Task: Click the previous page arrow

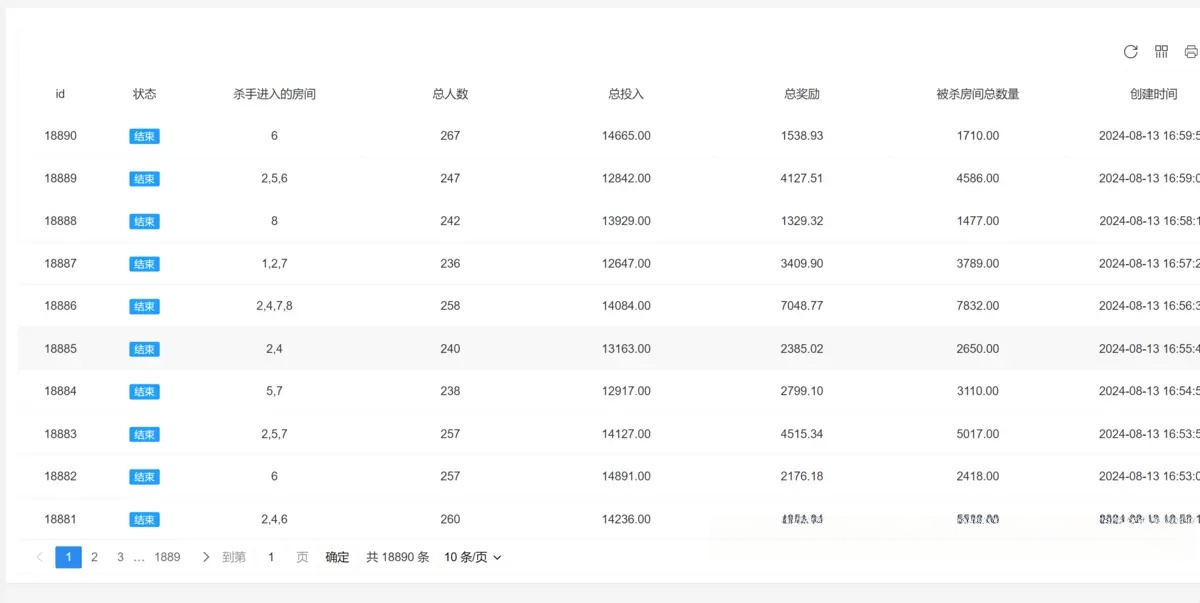Action: [x=40, y=557]
